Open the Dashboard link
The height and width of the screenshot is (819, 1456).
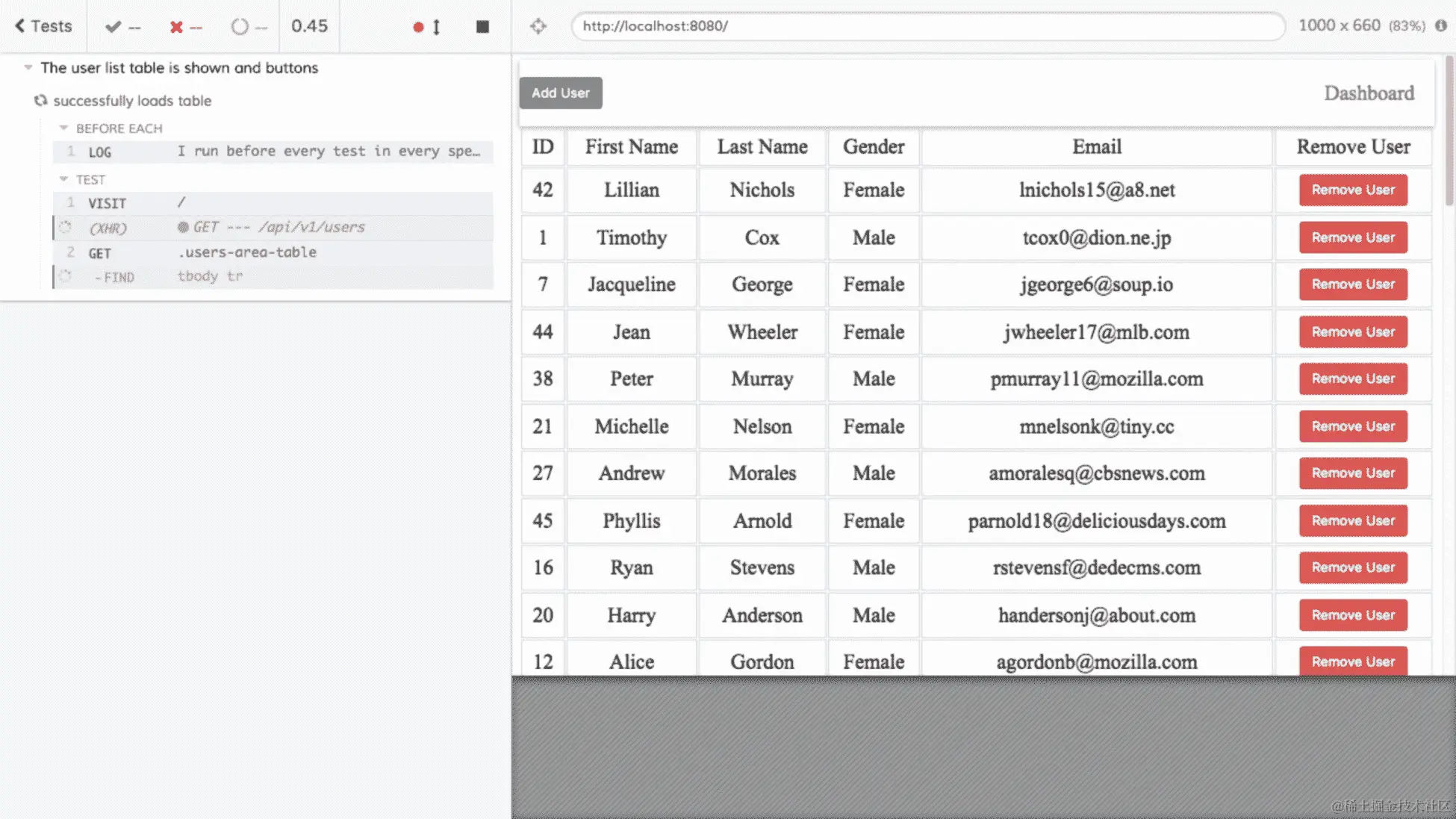pos(1369,93)
